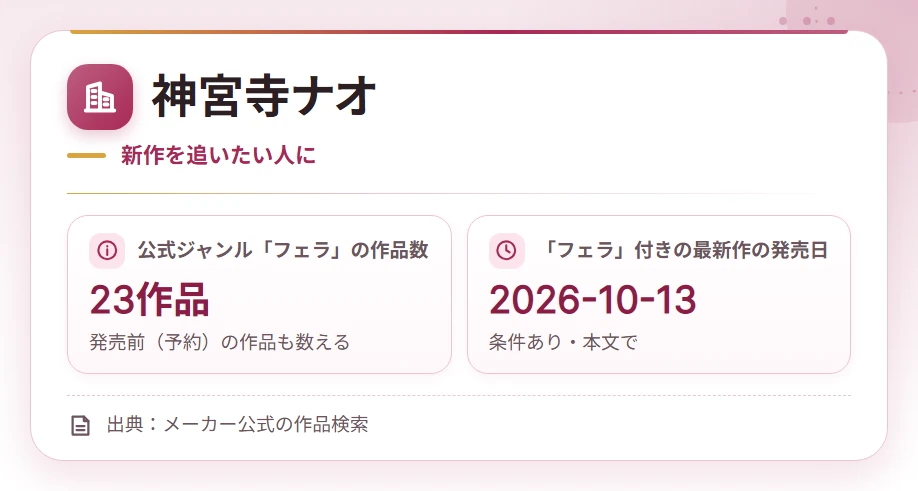Click the 23作品 count value
The height and width of the screenshot is (491, 918).
pyautogui.click(x=149, y=300)
